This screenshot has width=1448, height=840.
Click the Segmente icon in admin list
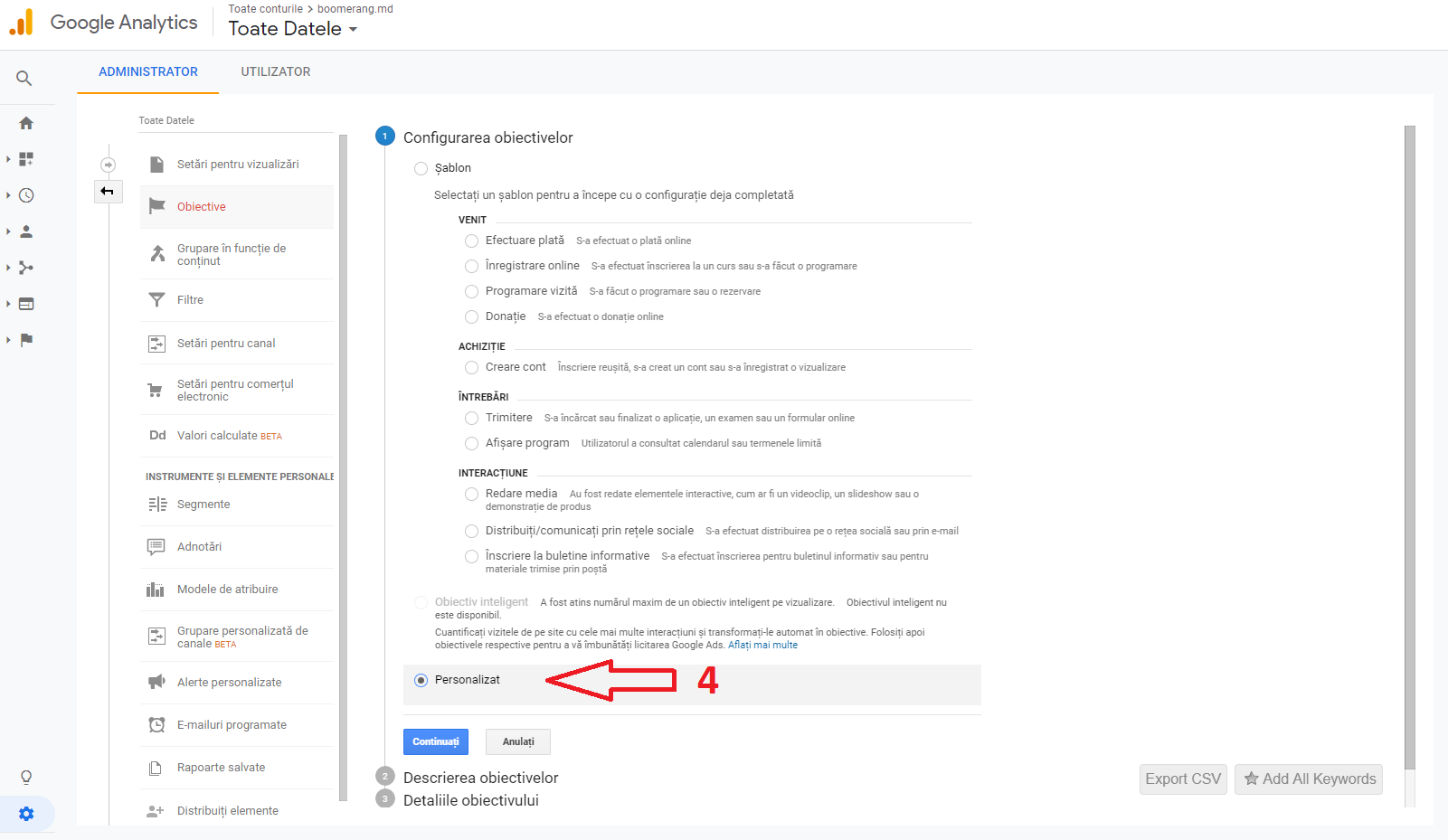coord(156,505)
